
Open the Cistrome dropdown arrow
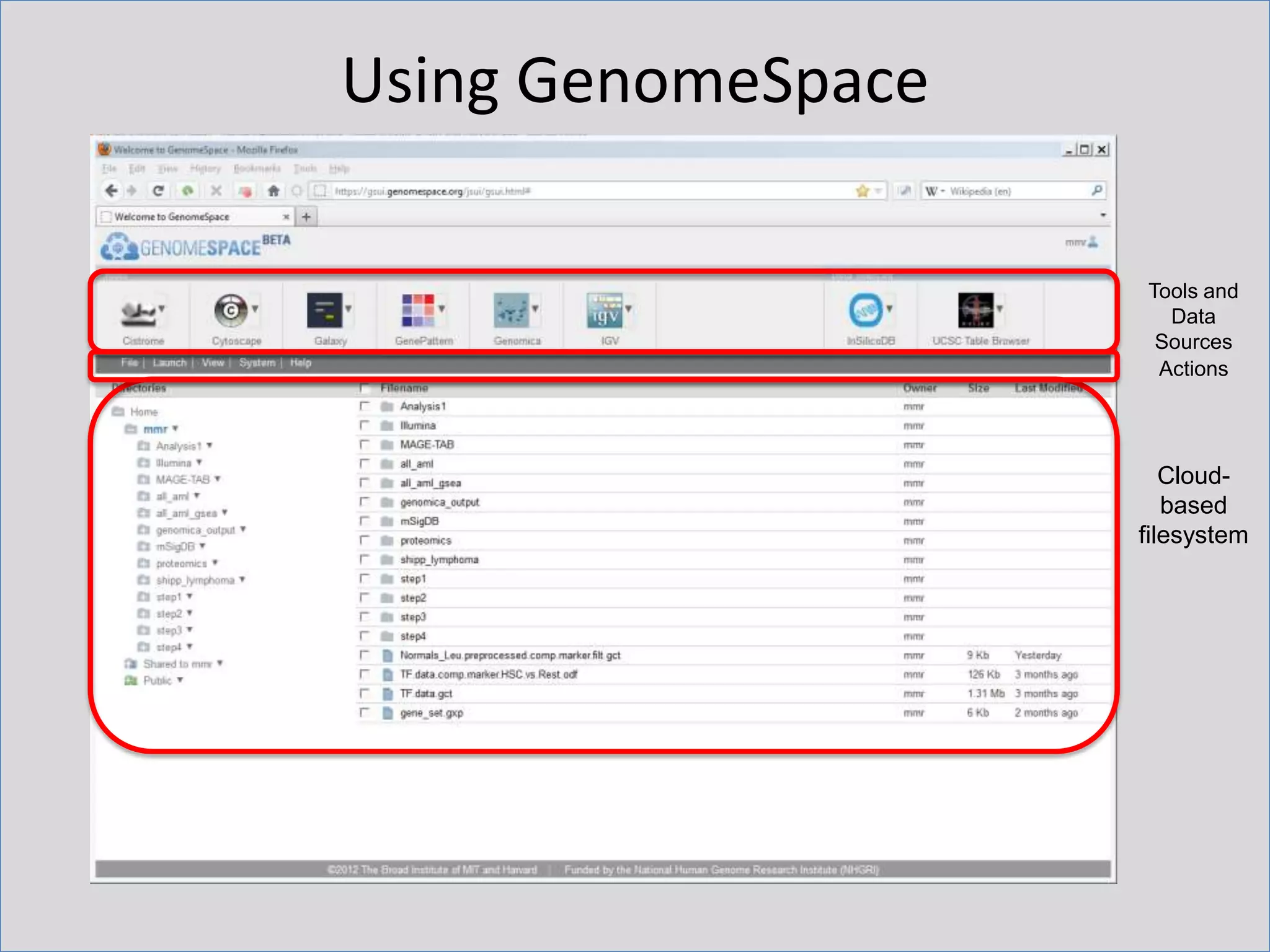pyautogui.click(x=162, y=308)
